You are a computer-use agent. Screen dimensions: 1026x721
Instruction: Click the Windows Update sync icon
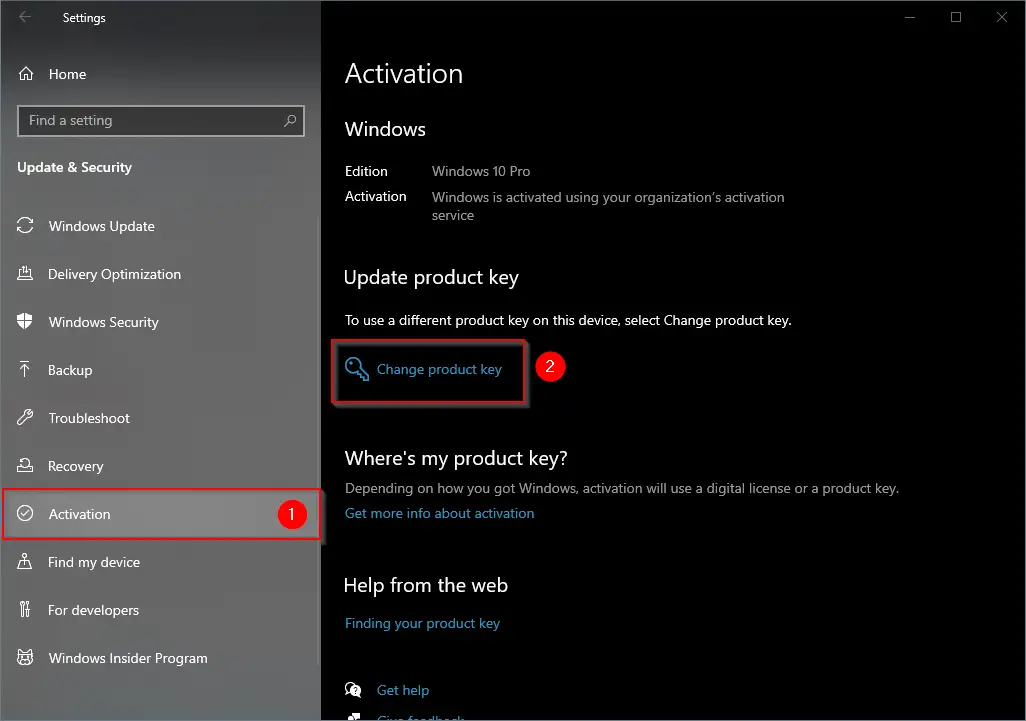coord(25,226)
